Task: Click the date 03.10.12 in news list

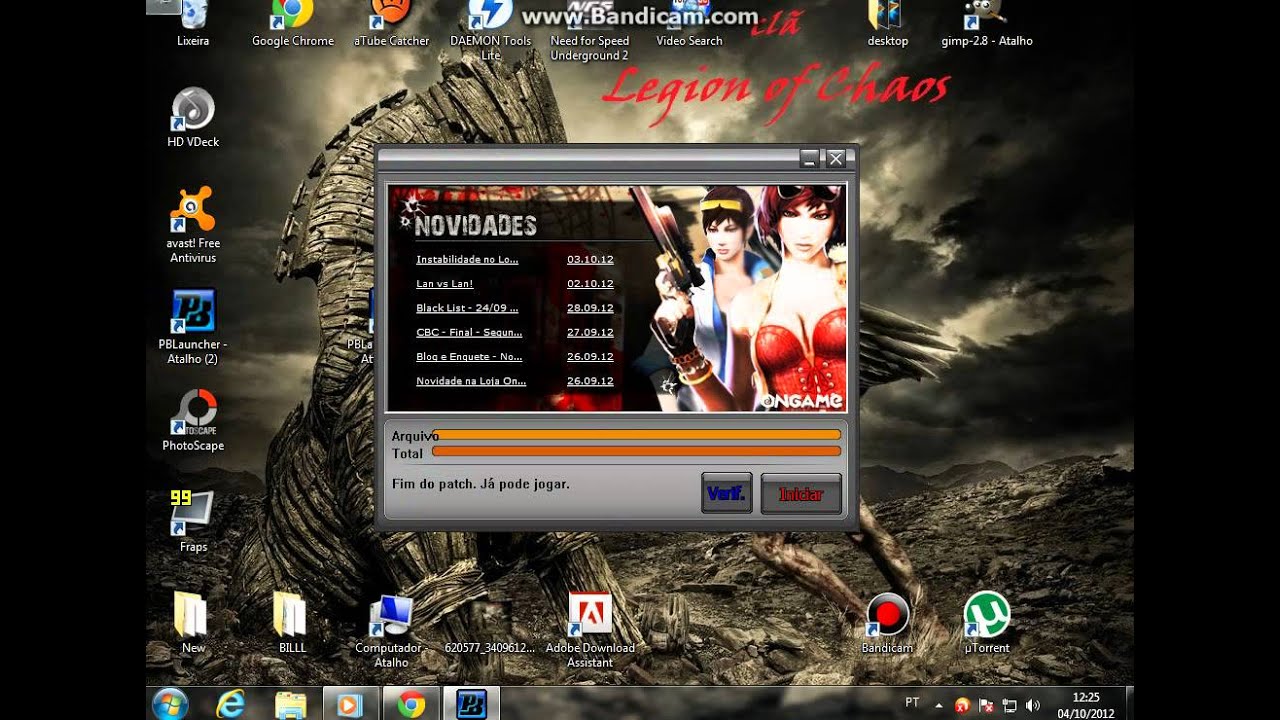Action: [590, 259]
